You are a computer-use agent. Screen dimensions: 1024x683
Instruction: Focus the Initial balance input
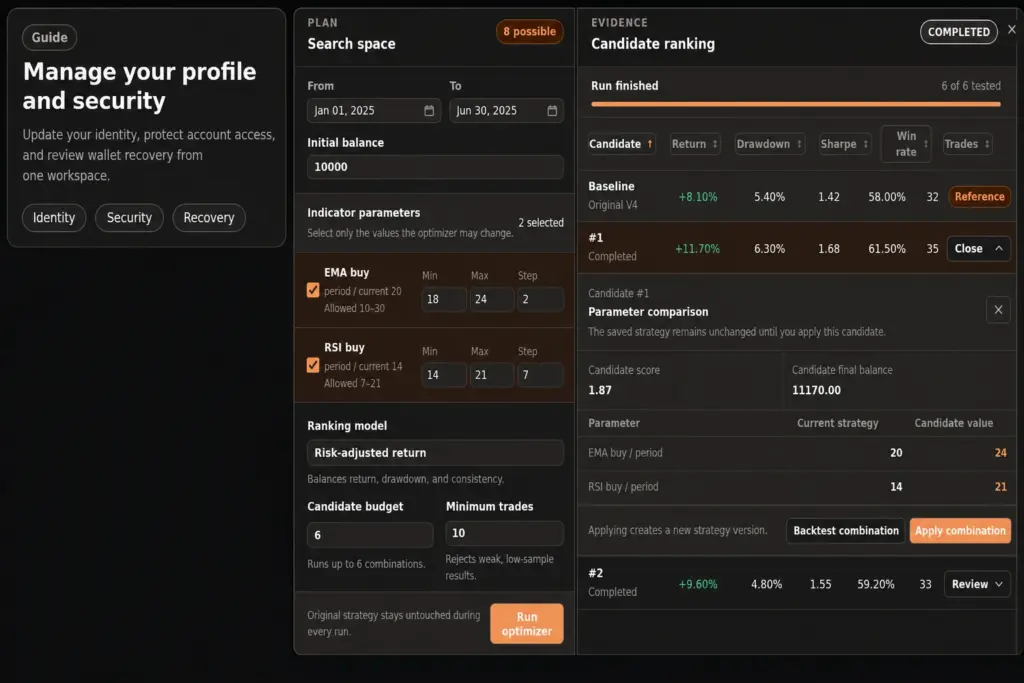click(x=435, y=167)
